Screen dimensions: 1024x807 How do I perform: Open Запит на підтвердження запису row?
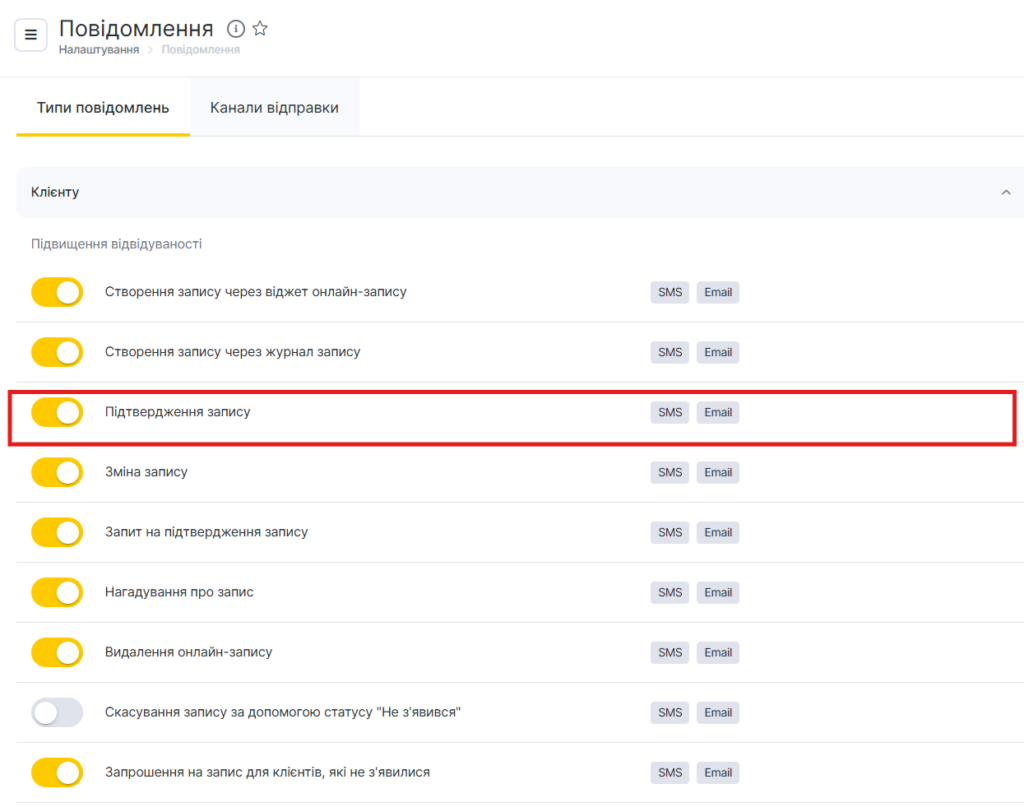(x=206, y=532)
